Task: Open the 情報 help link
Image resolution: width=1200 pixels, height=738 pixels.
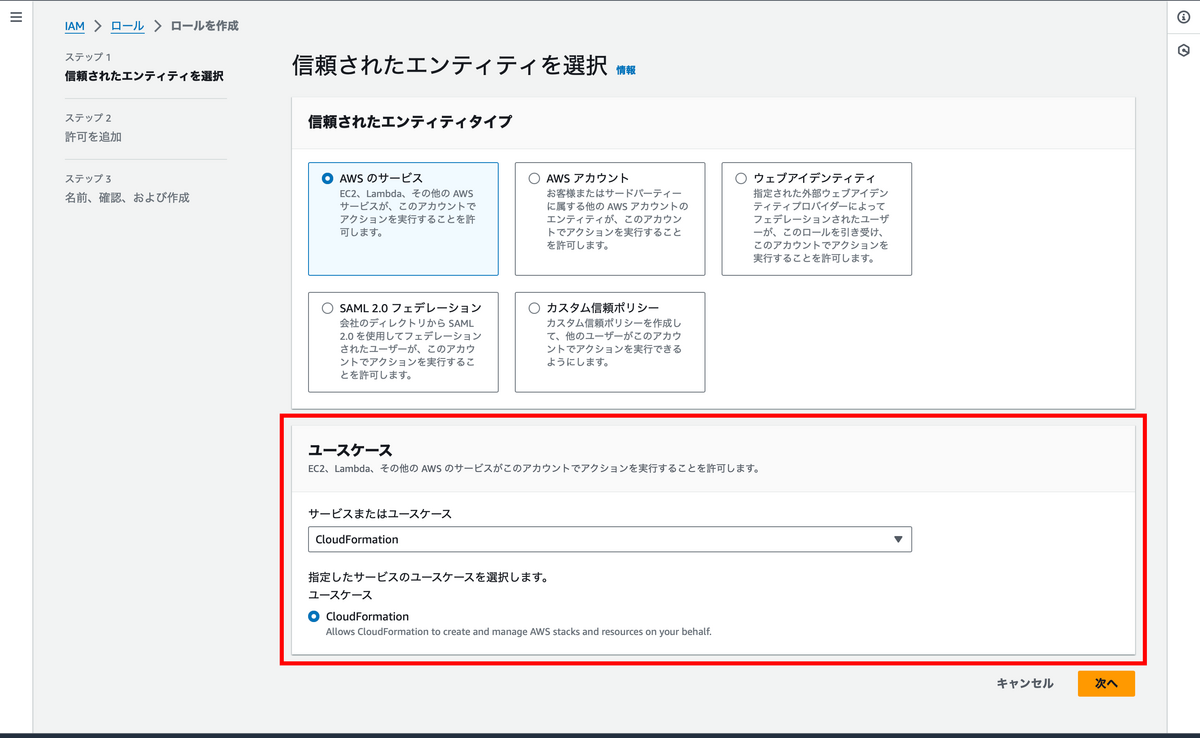Action: pyautogui.click(x=626, y=70)
